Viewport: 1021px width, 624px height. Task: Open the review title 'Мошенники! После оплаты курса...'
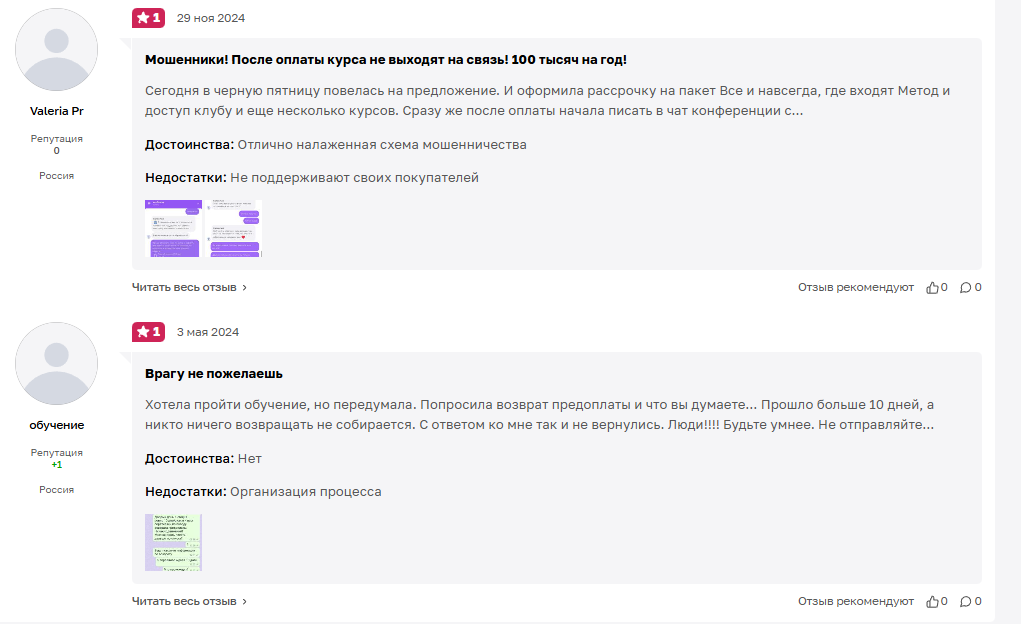click(x=385, y=60)
